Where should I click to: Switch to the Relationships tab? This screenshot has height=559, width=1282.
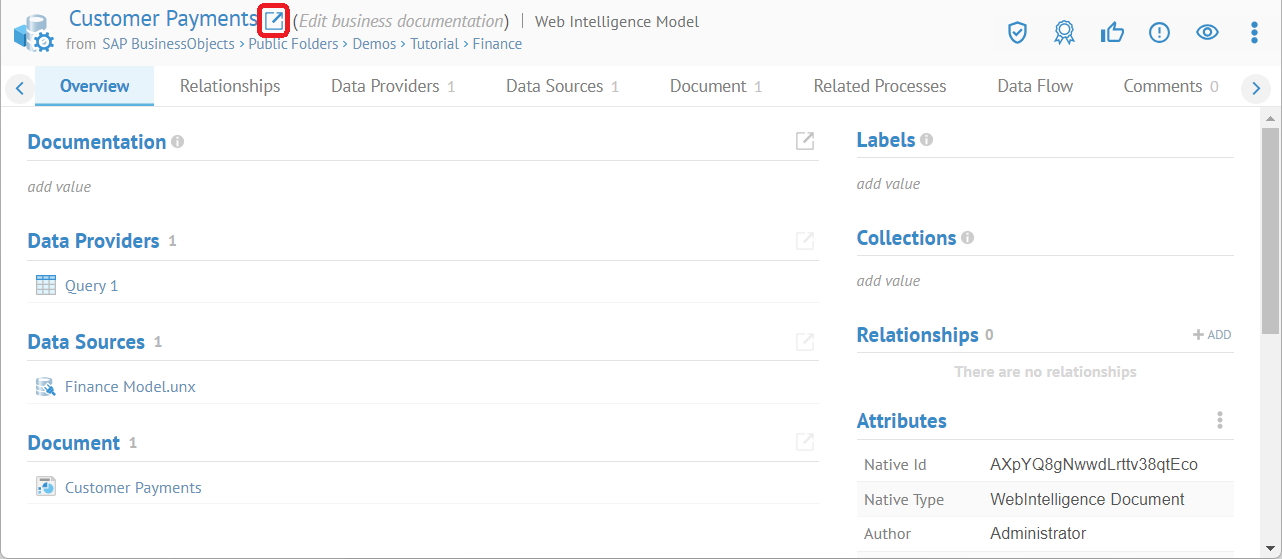click(x=230, y=86)
